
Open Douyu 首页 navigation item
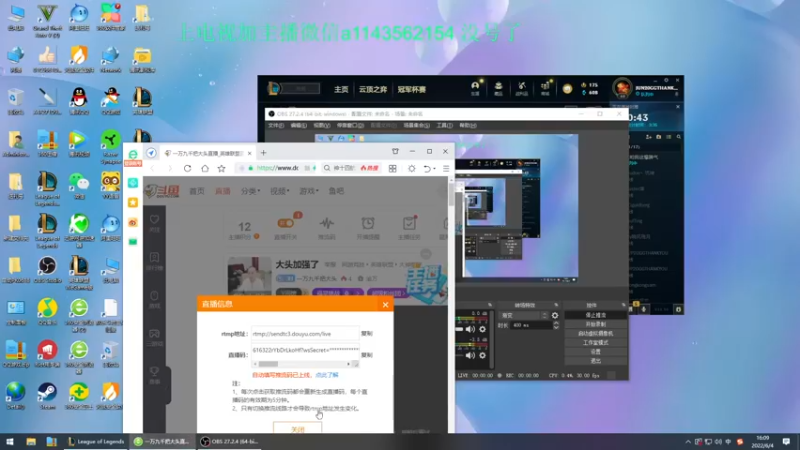[196, 191]
